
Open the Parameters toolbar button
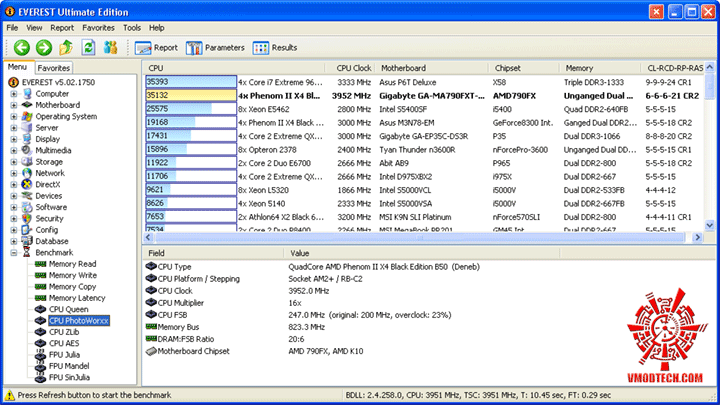point(215,48)
